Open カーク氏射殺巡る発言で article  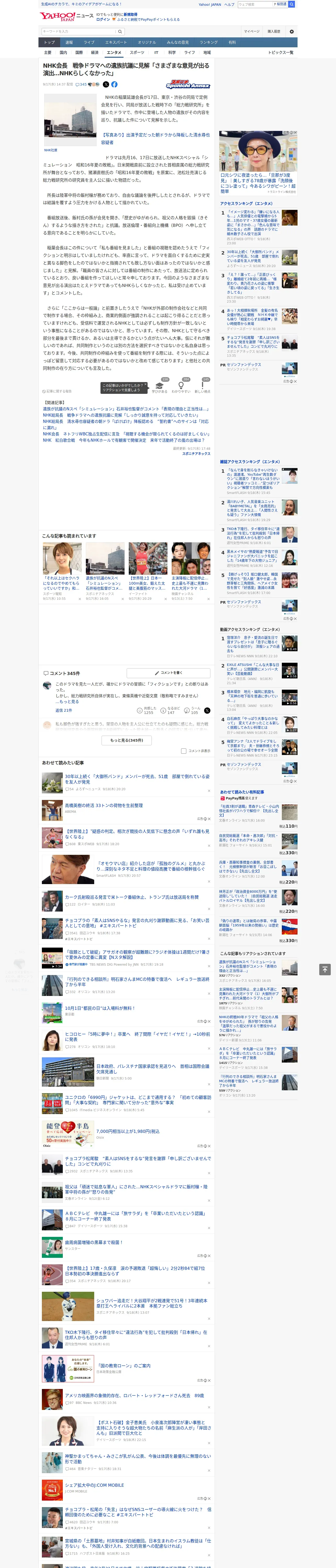coord(132,897)
